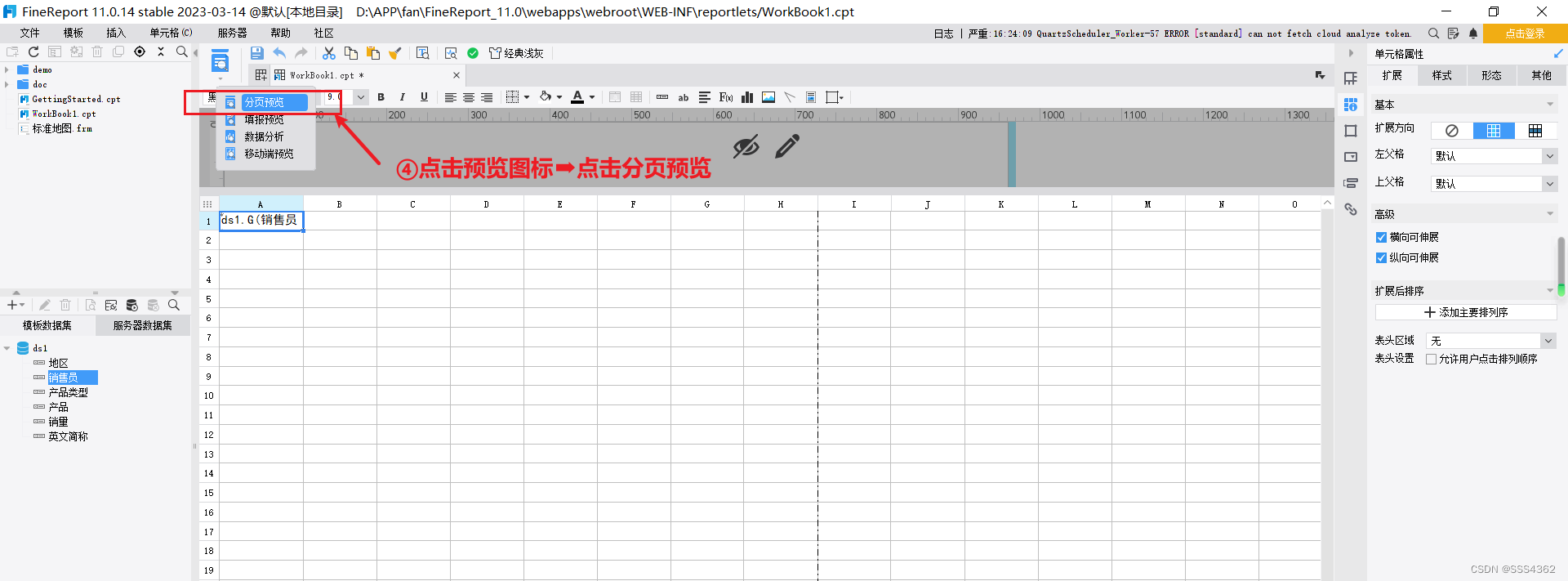Viewport: 1568px width, 581px height.
Task: Toggle the crossed-eye visibility icon
Action: point(746,147)
